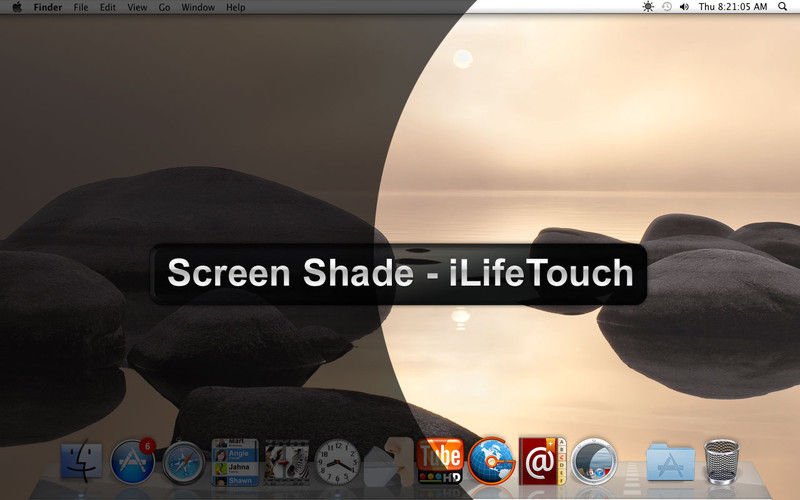This screenshot has height=500, width=800.
Task: Launch the Screen Shade app in Dock
Action: pos(594,461)
